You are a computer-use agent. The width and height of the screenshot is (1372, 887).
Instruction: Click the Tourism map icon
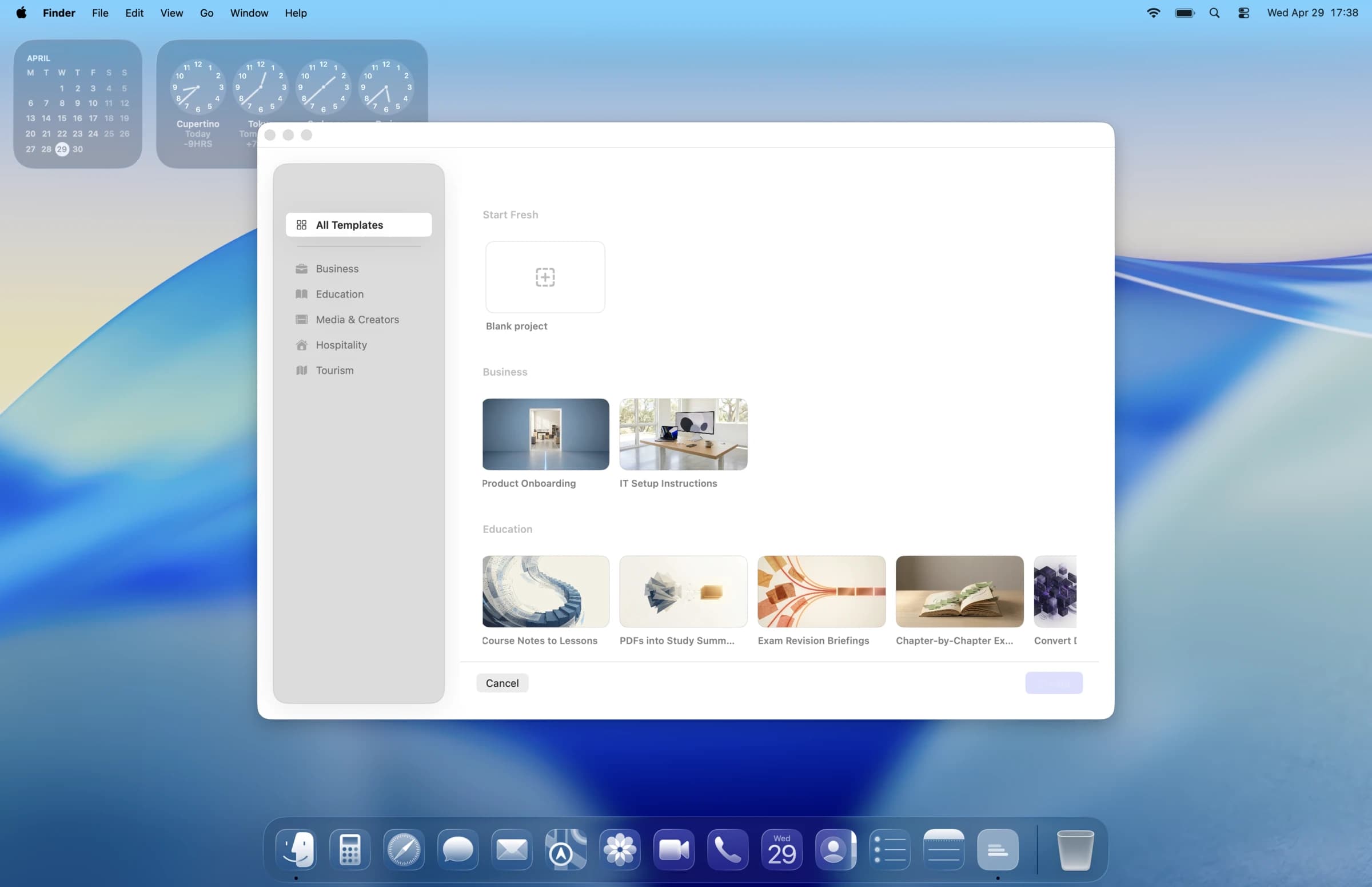point(301,370)
